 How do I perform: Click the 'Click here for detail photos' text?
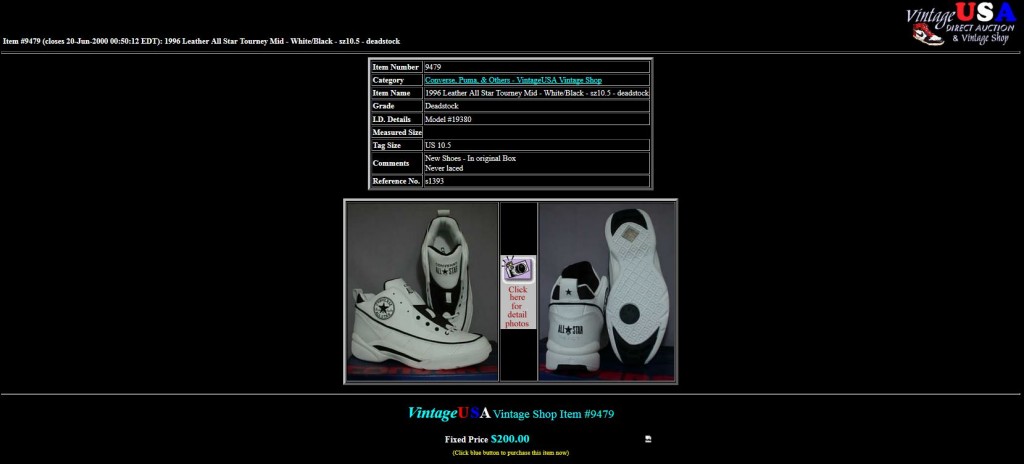coord(517,307)
